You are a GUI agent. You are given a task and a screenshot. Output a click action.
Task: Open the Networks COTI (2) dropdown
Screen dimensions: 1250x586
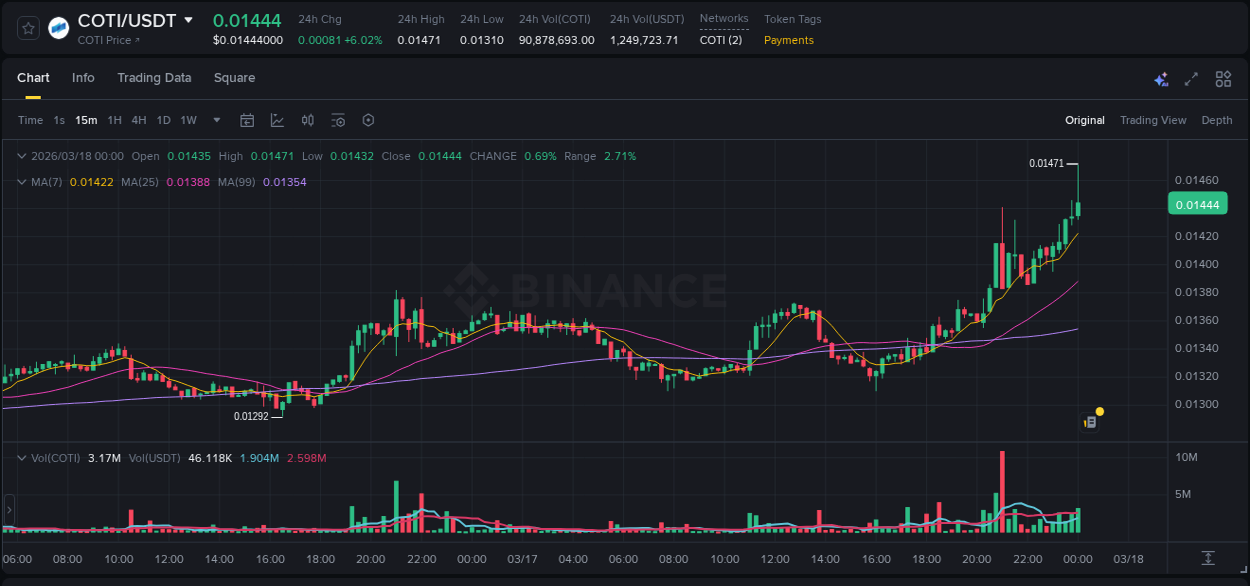pos(723,40)
